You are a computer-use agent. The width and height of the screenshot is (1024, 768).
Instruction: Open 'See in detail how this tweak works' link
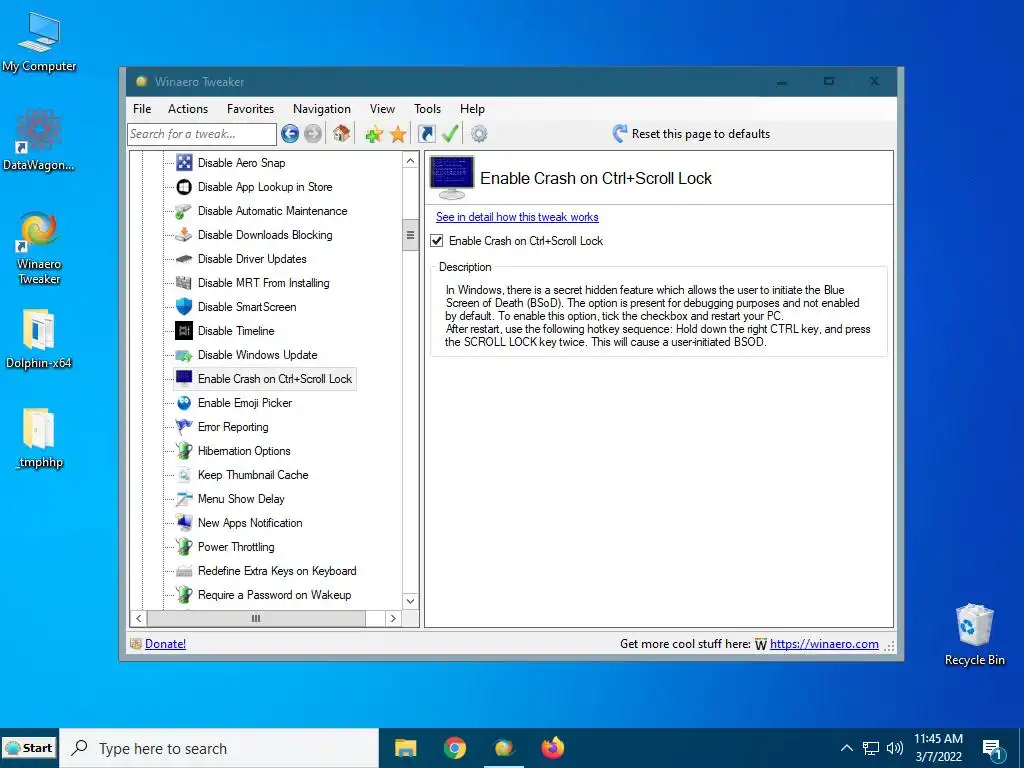tap(517, 217)
